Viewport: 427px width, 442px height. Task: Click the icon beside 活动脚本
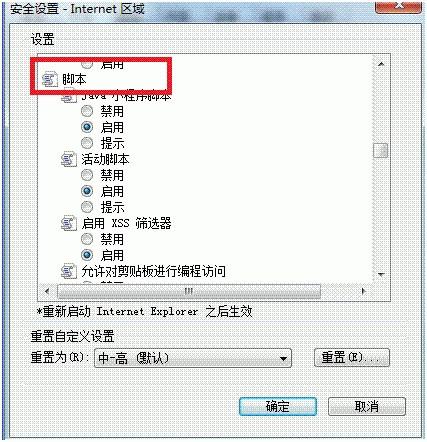coord(69,159)
